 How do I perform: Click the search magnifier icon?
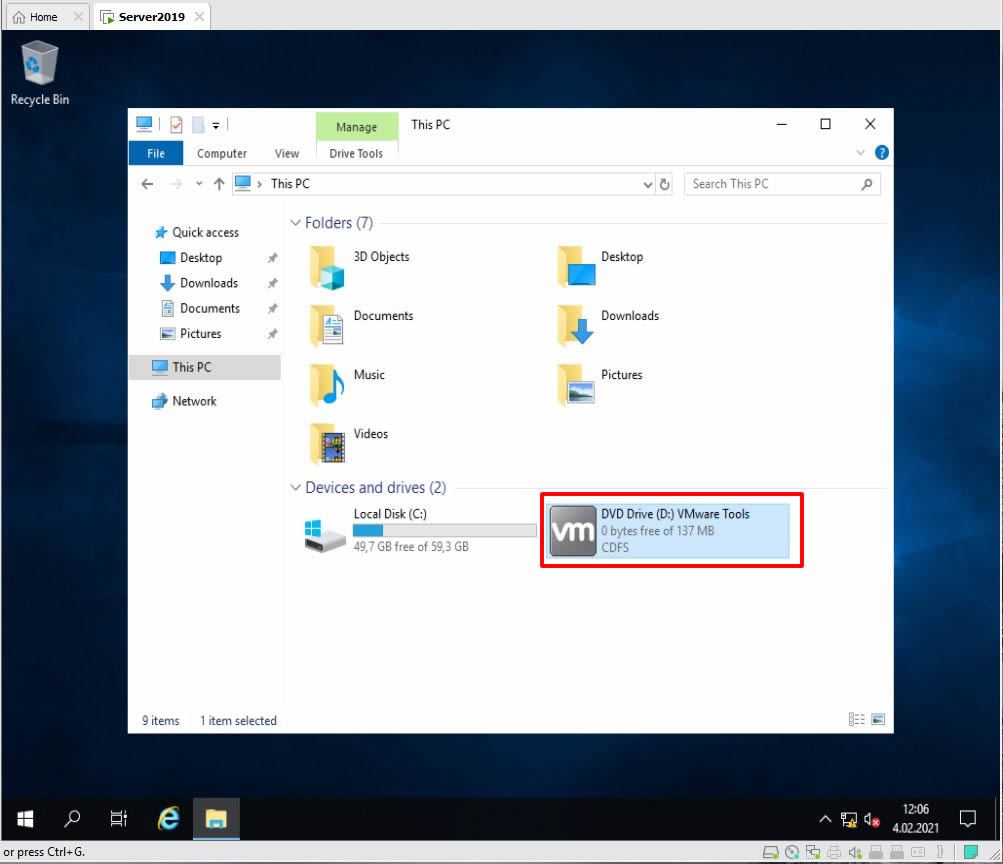click(866, 184)
